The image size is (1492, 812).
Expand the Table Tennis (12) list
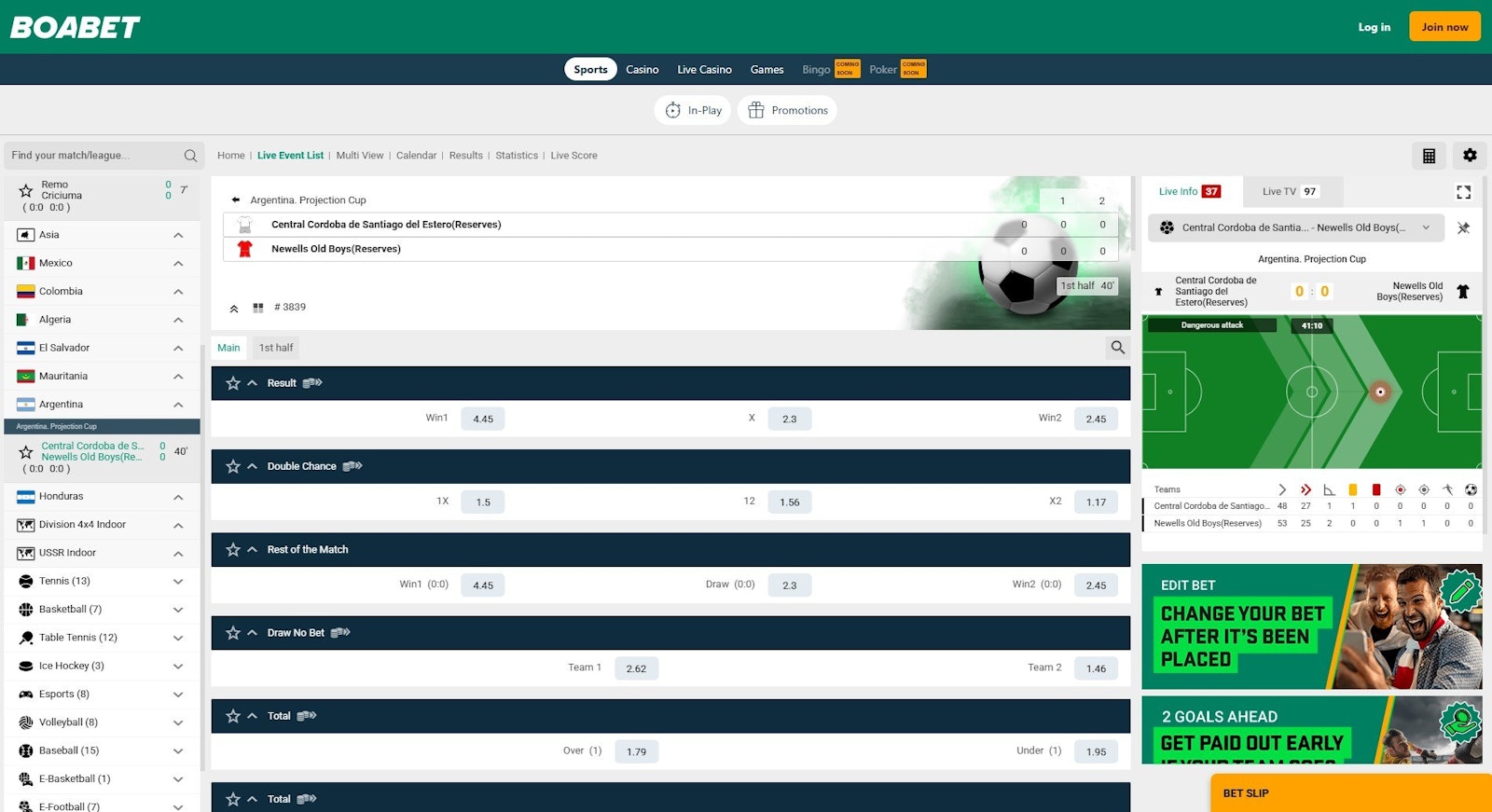click(178, 638)
